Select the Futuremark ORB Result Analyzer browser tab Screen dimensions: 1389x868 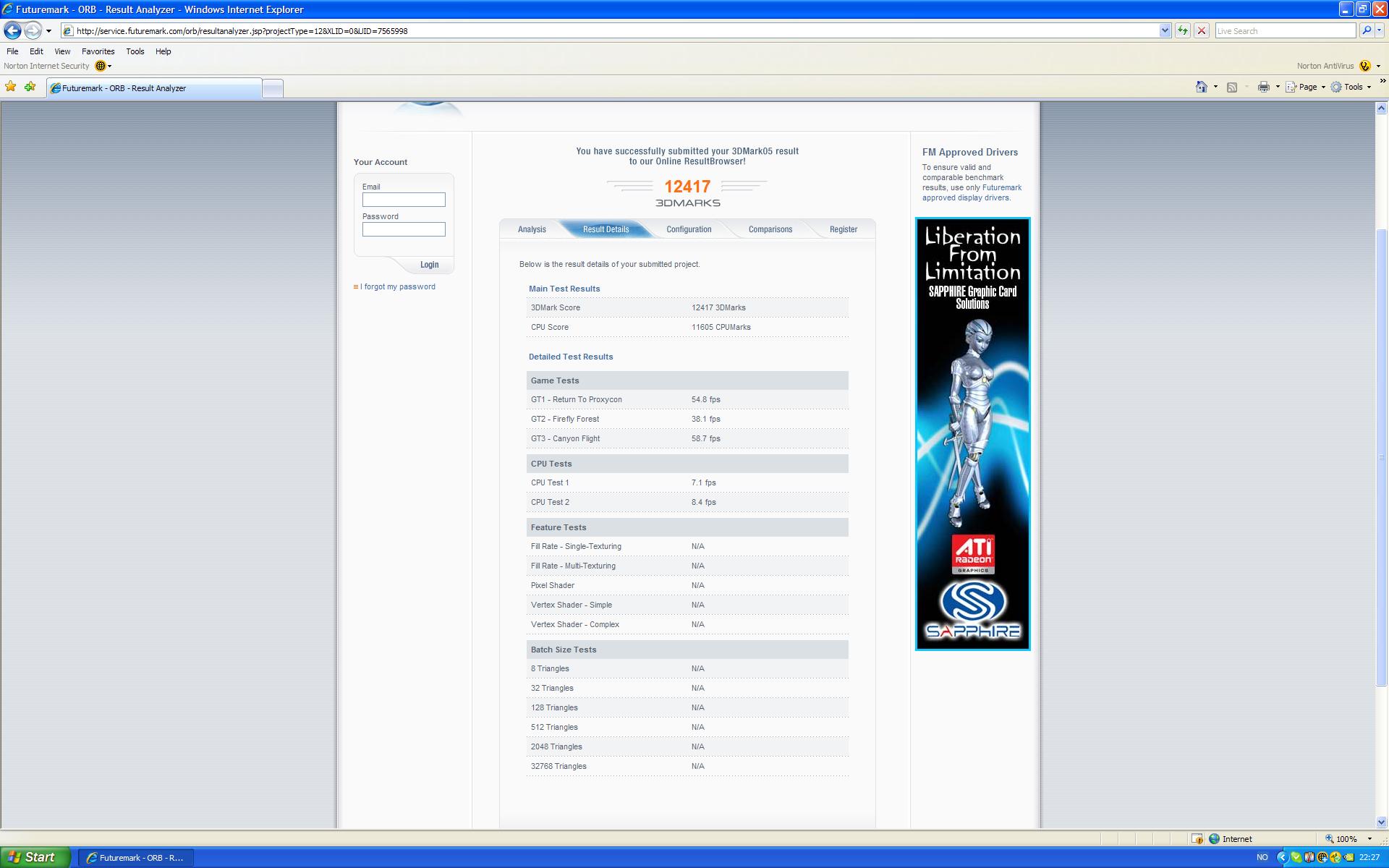[154, 88]
